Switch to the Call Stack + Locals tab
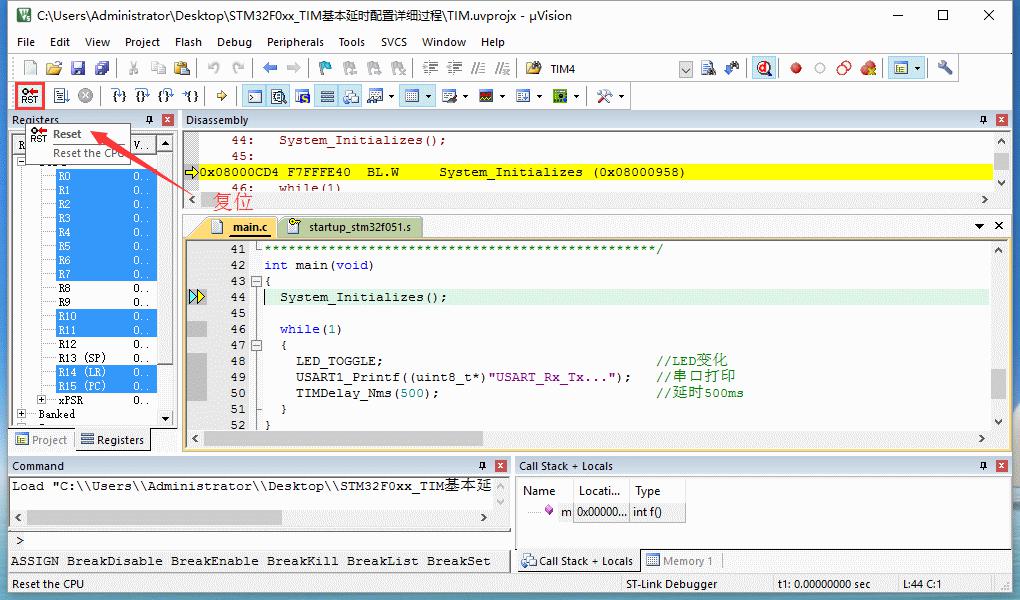The width and height of the screenshot is (1020, 600). (x=578, y=561)
